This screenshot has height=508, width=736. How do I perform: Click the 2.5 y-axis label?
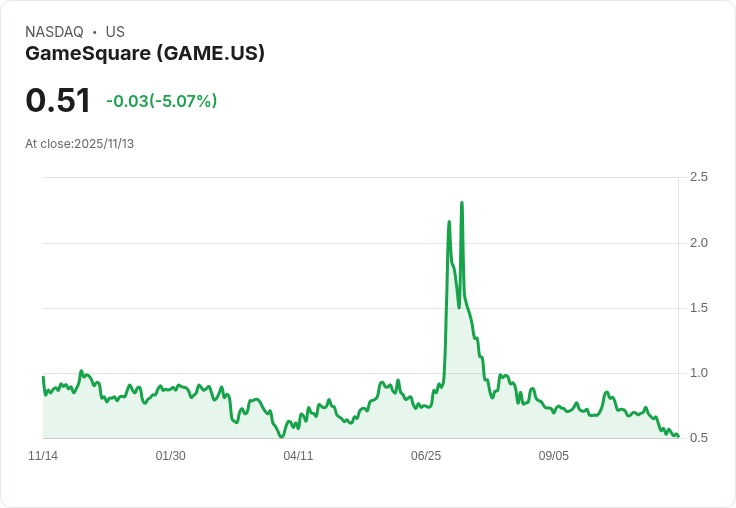(x=698, y=177)
